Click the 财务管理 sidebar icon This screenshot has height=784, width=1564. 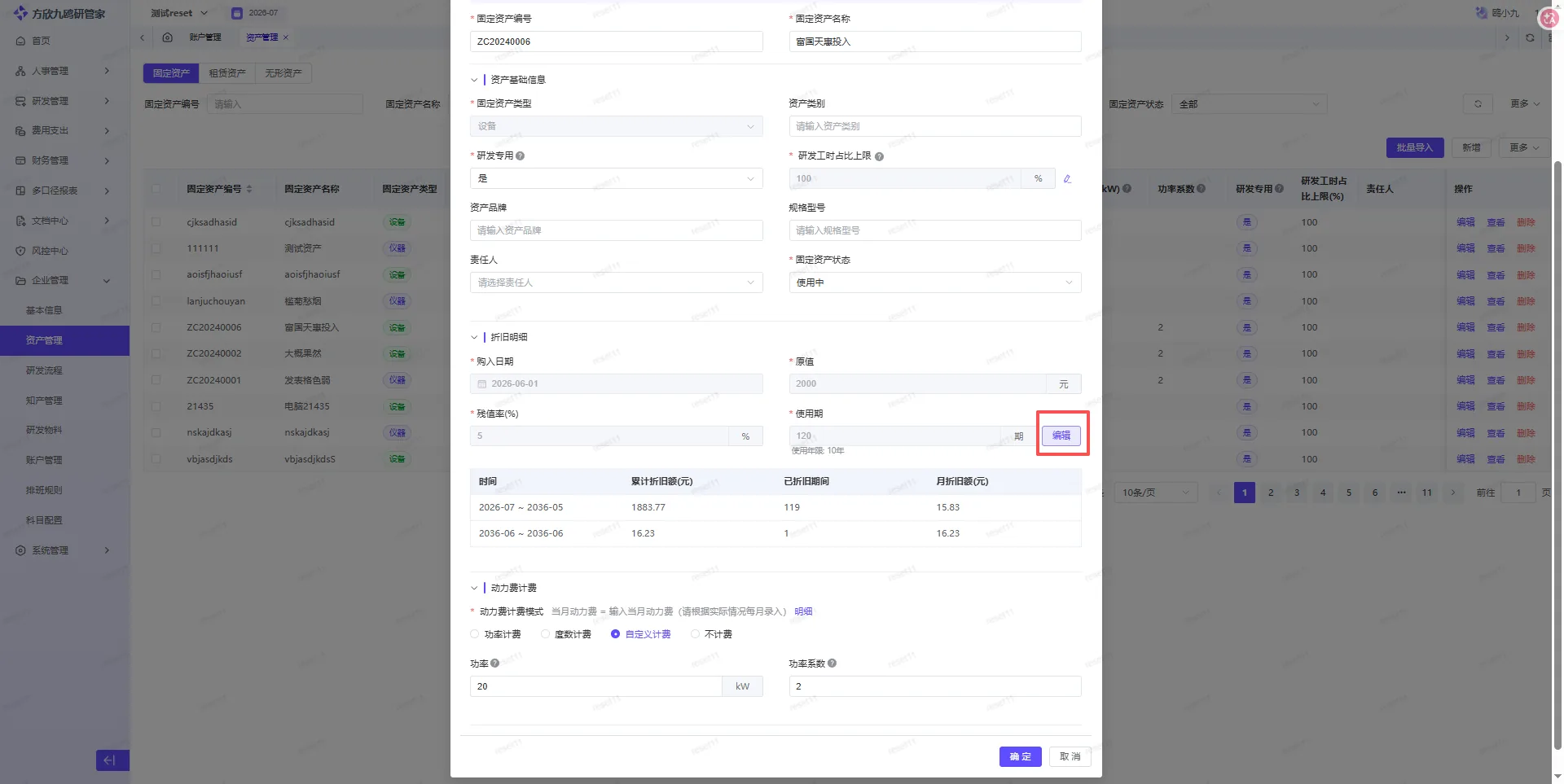[x=20, y=160]
